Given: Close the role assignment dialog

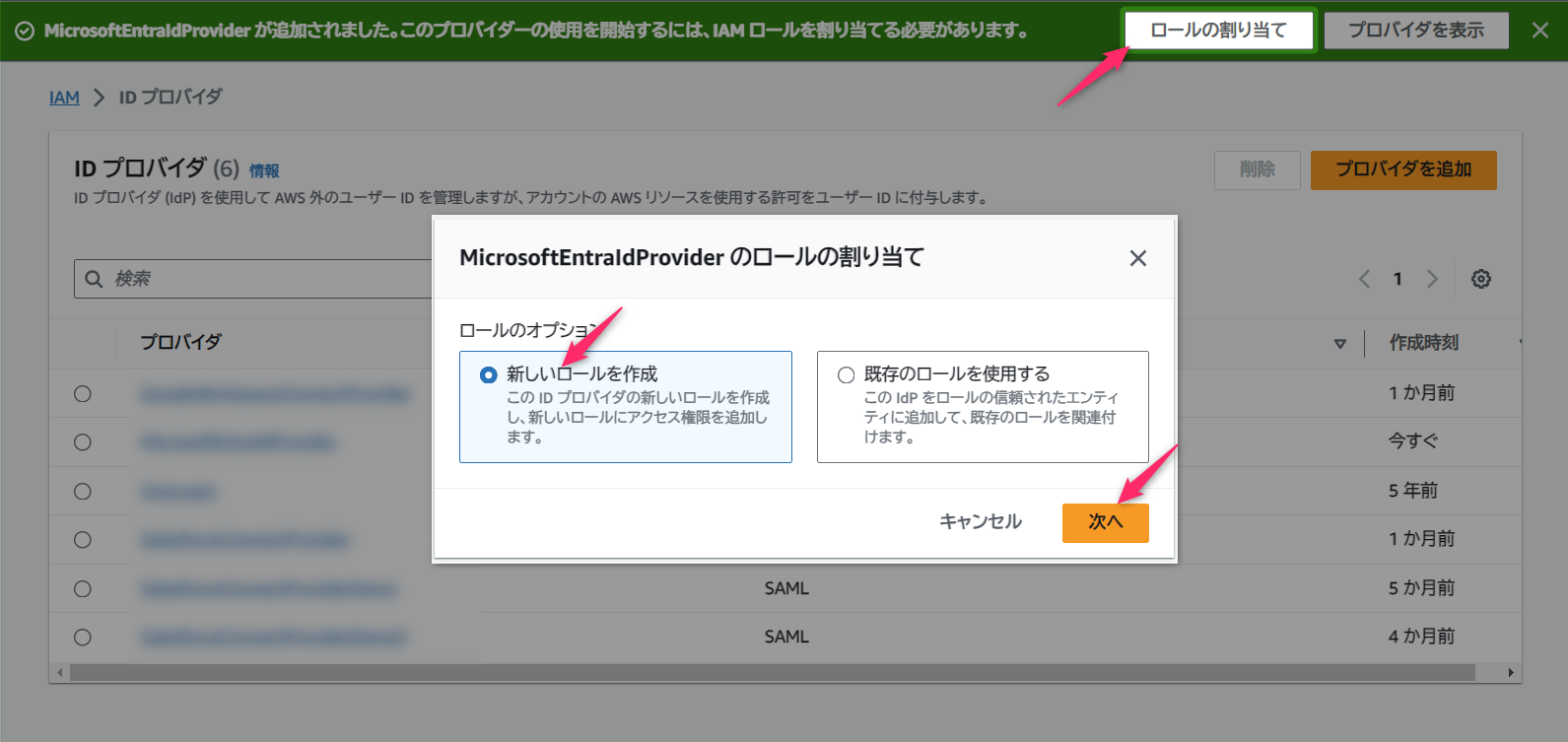Looking at the screenshot, I should coord(1138,258).
